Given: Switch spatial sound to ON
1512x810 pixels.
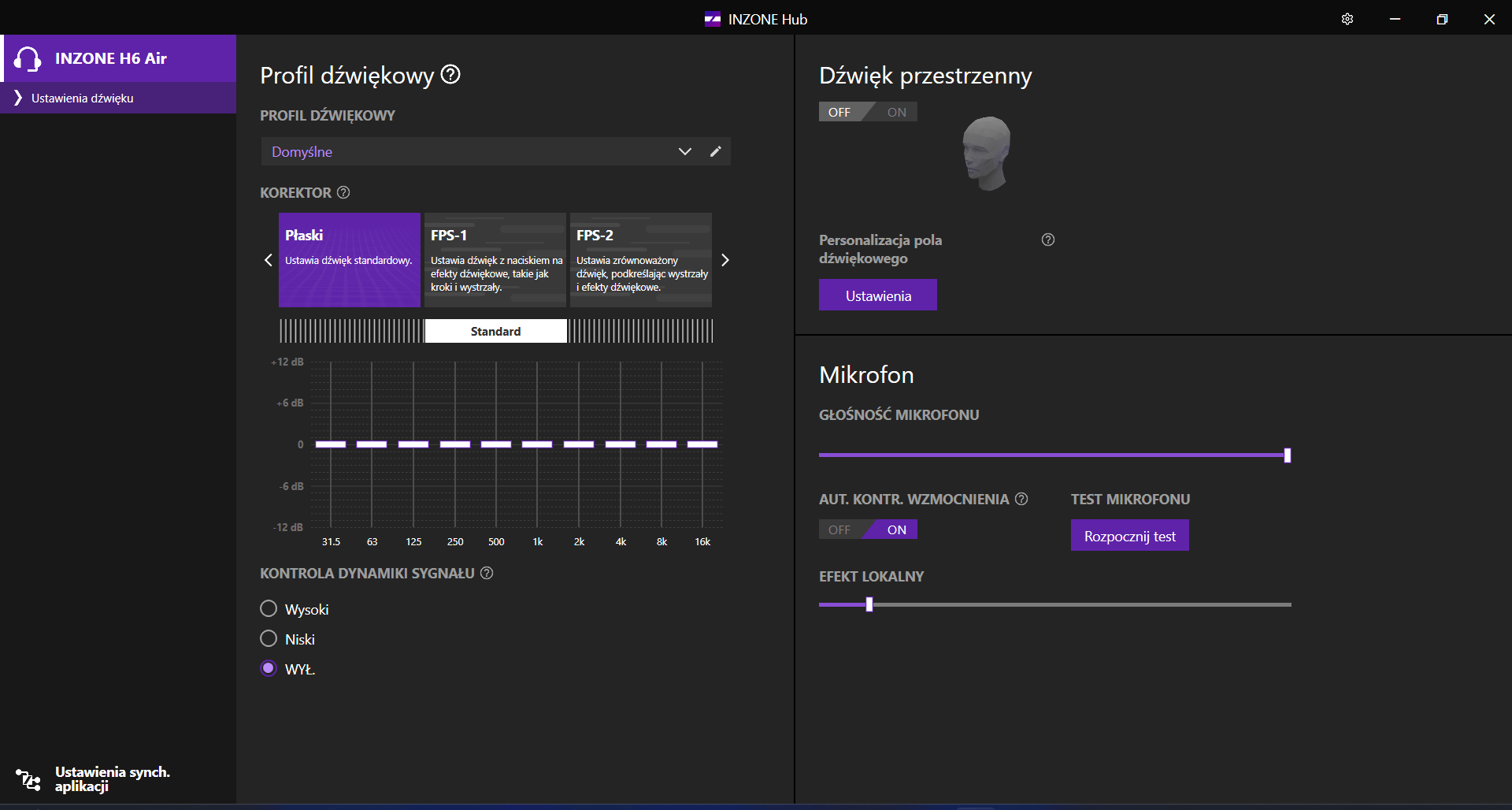Looking at the screenshot, I should [x=896, y=112].
